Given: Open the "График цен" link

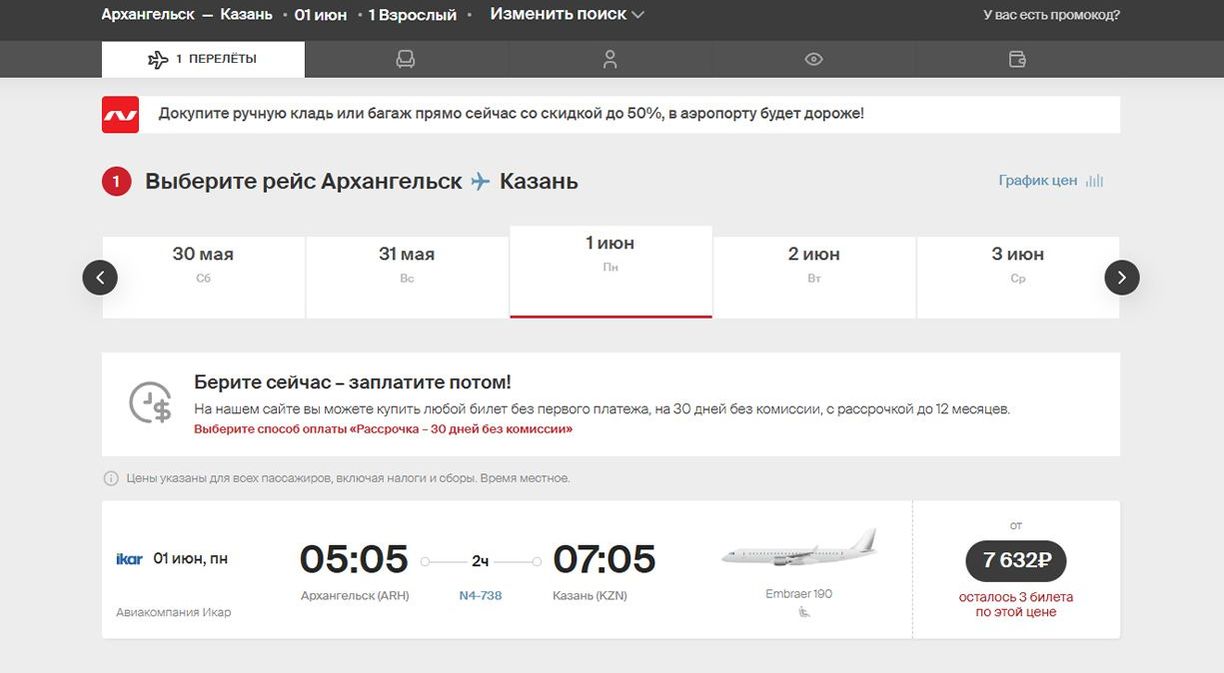Looking at the screenshot, I should pyautogui.click(x=1037, y=181).
